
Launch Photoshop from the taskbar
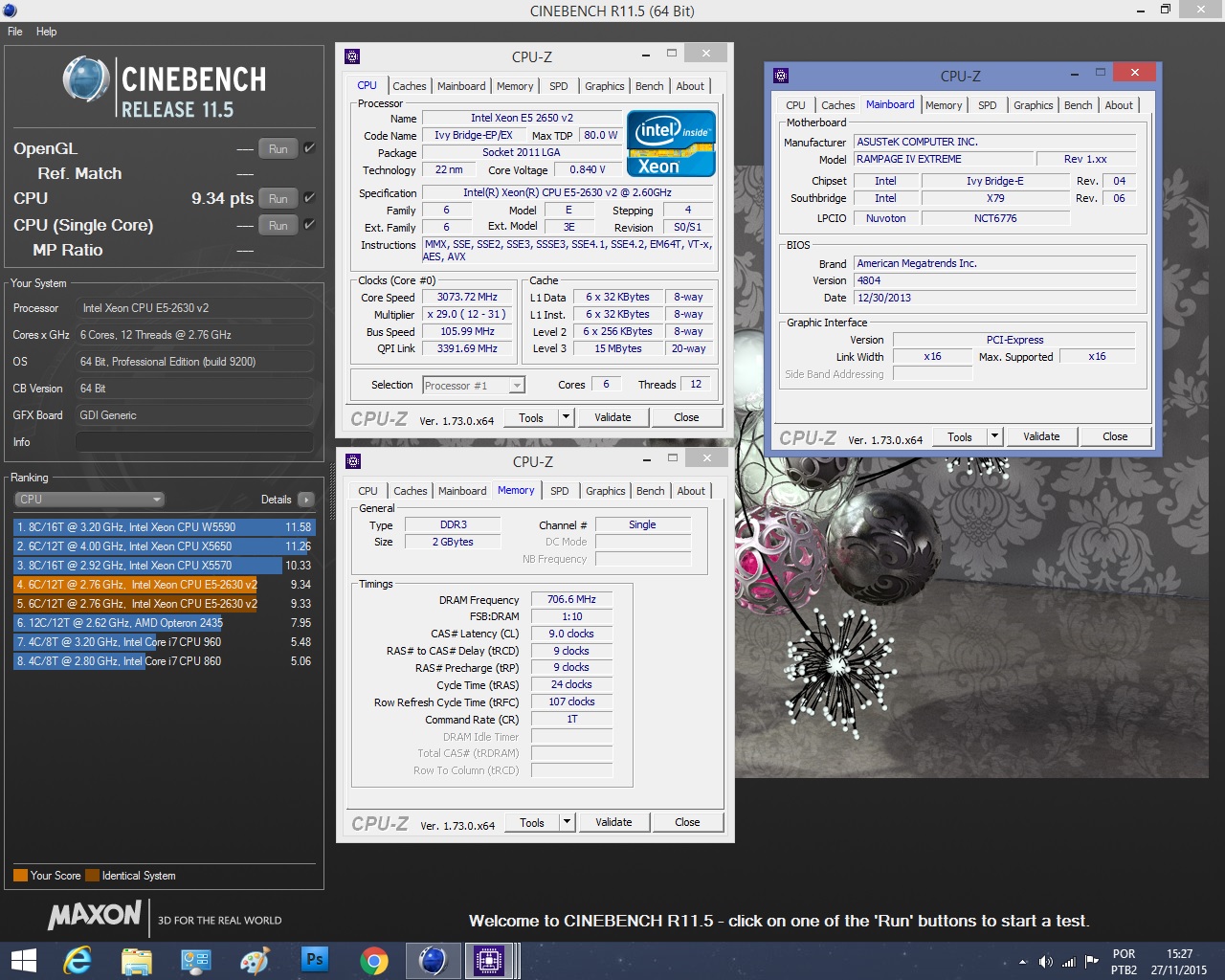coord(314,960)
